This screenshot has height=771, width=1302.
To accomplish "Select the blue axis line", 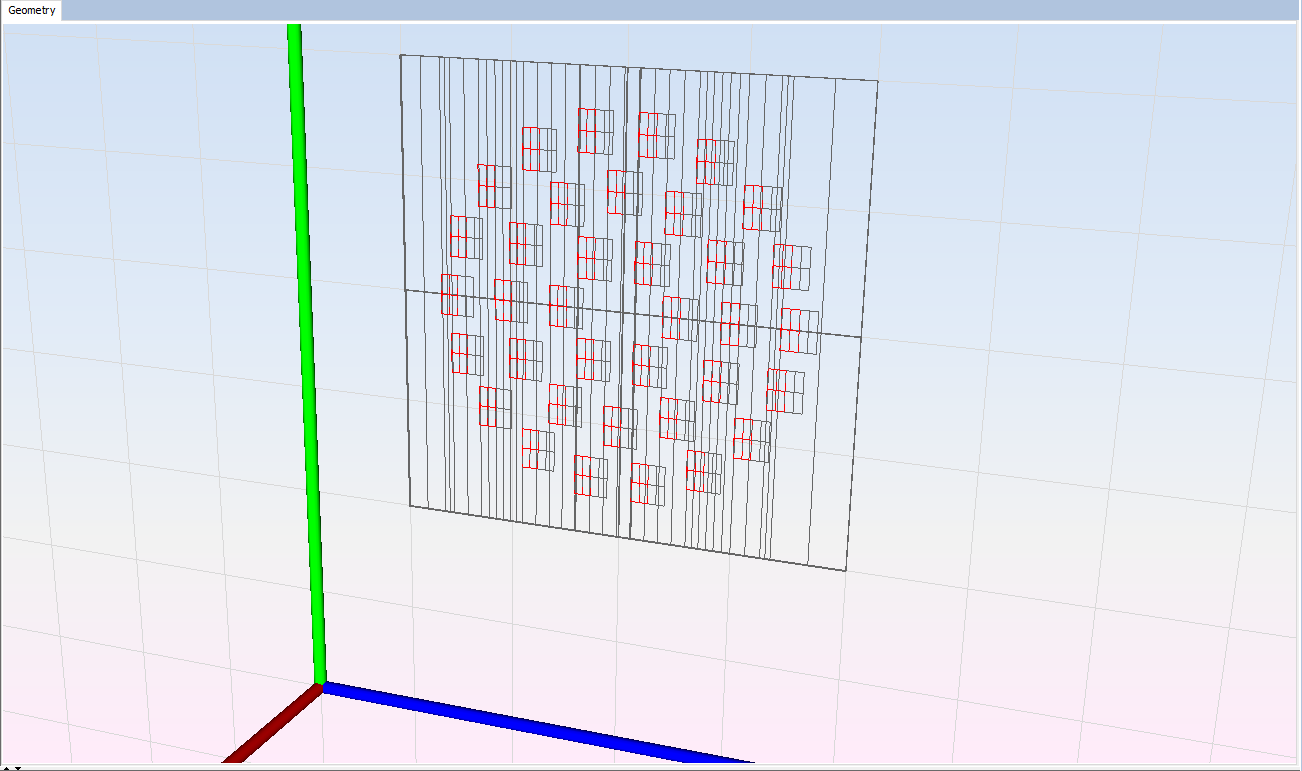I will click(x=540, y=722).
